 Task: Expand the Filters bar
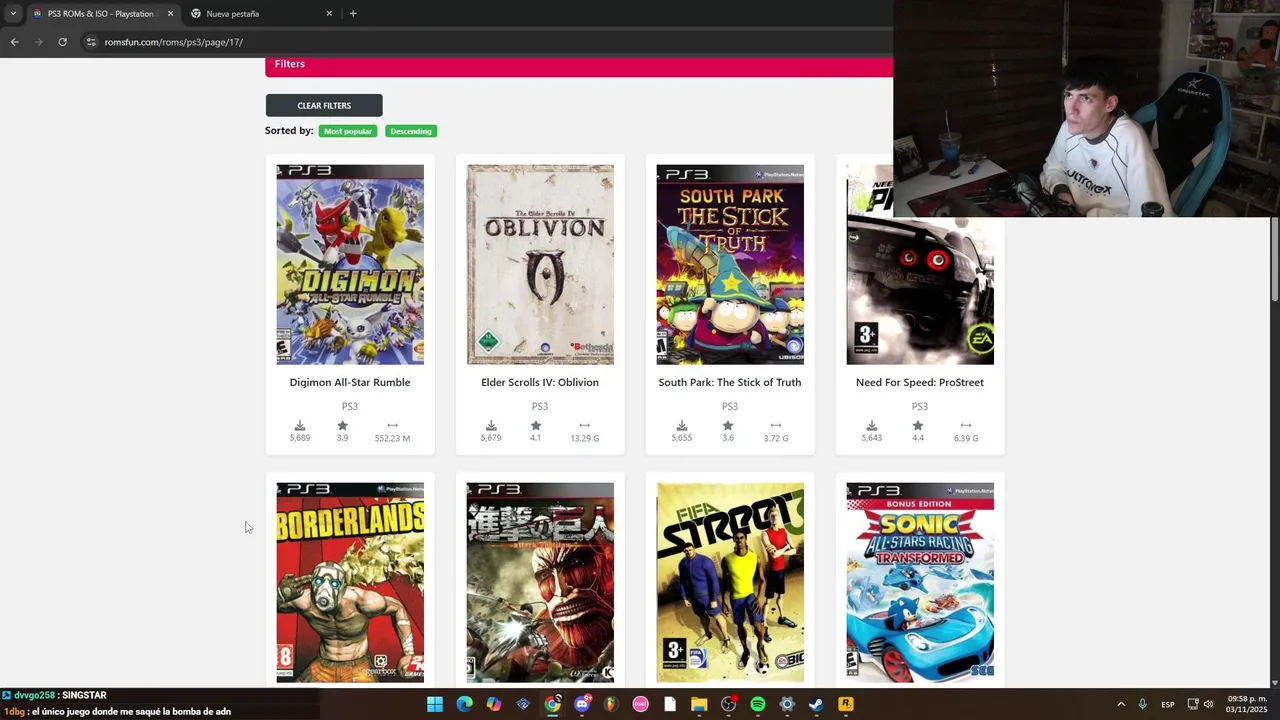click(579, 65)
